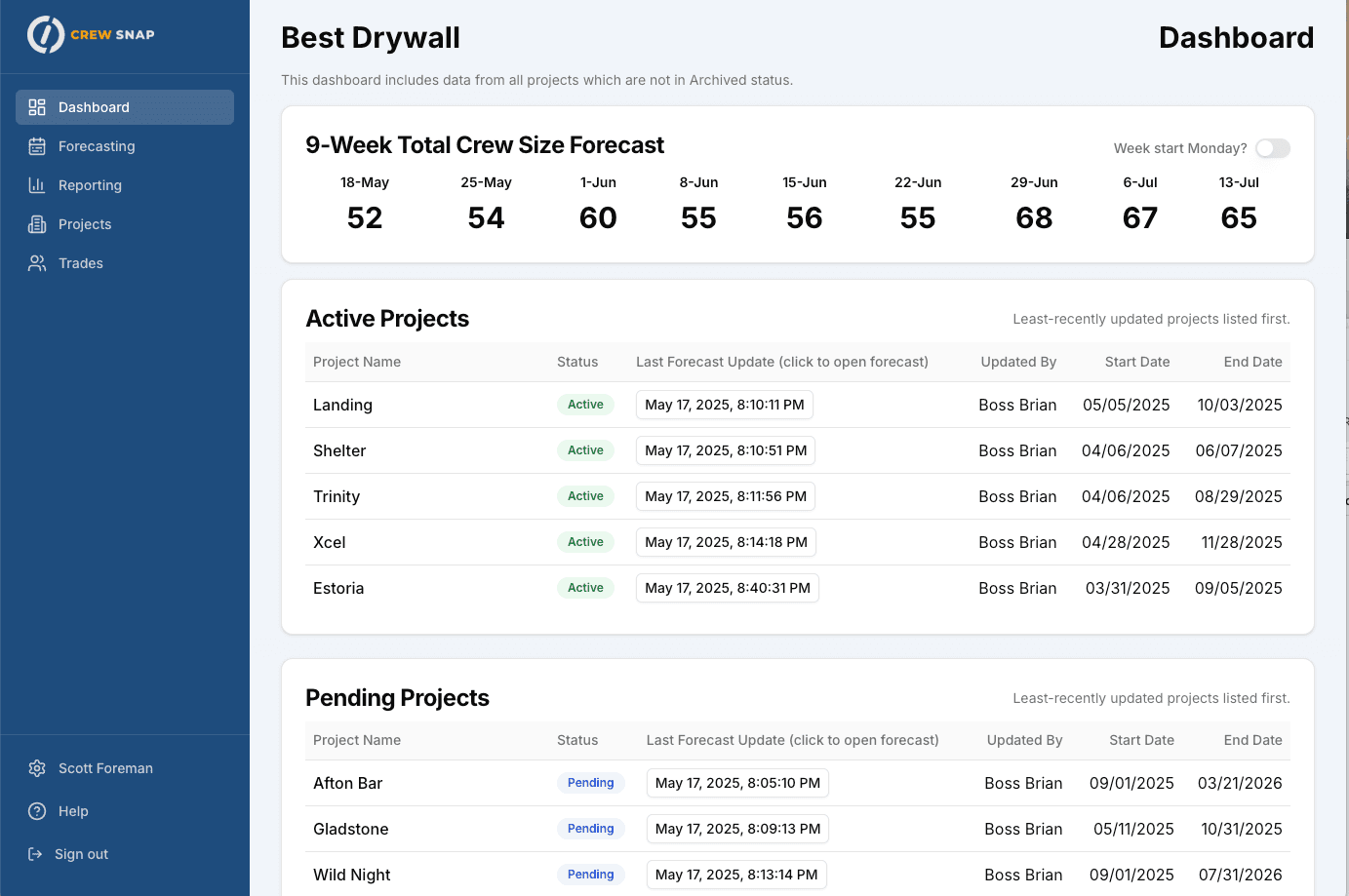Click the Xcel project name
Image resolution: width=1349 pixels, height=896 pixels.
pyautogui.click(x=330, y=542)
